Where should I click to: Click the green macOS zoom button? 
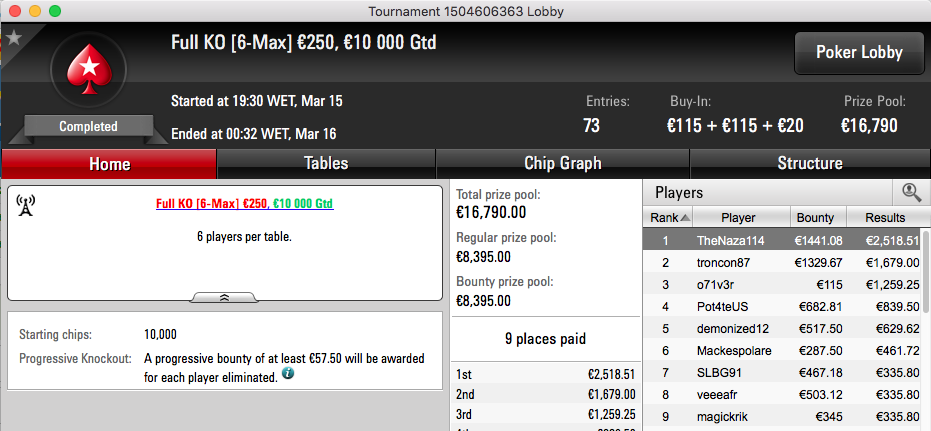(x=55, y=11)
